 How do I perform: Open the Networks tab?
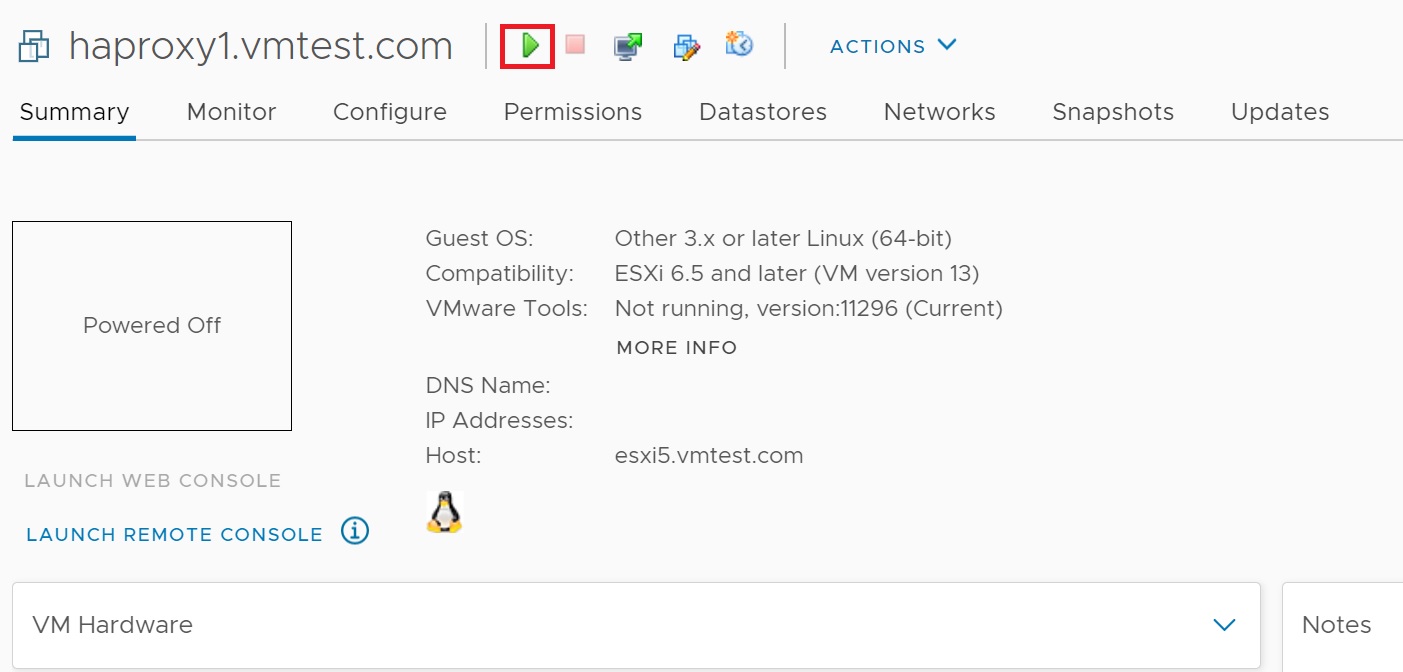939,112
